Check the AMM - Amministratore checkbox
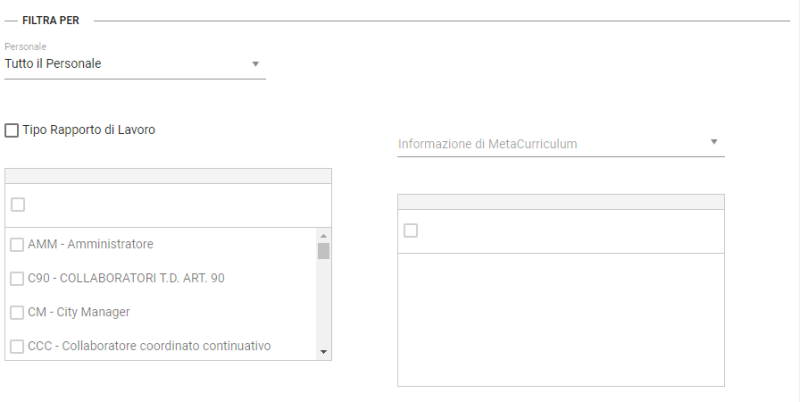Screen dimensions: 800x402 coord(17,244)
